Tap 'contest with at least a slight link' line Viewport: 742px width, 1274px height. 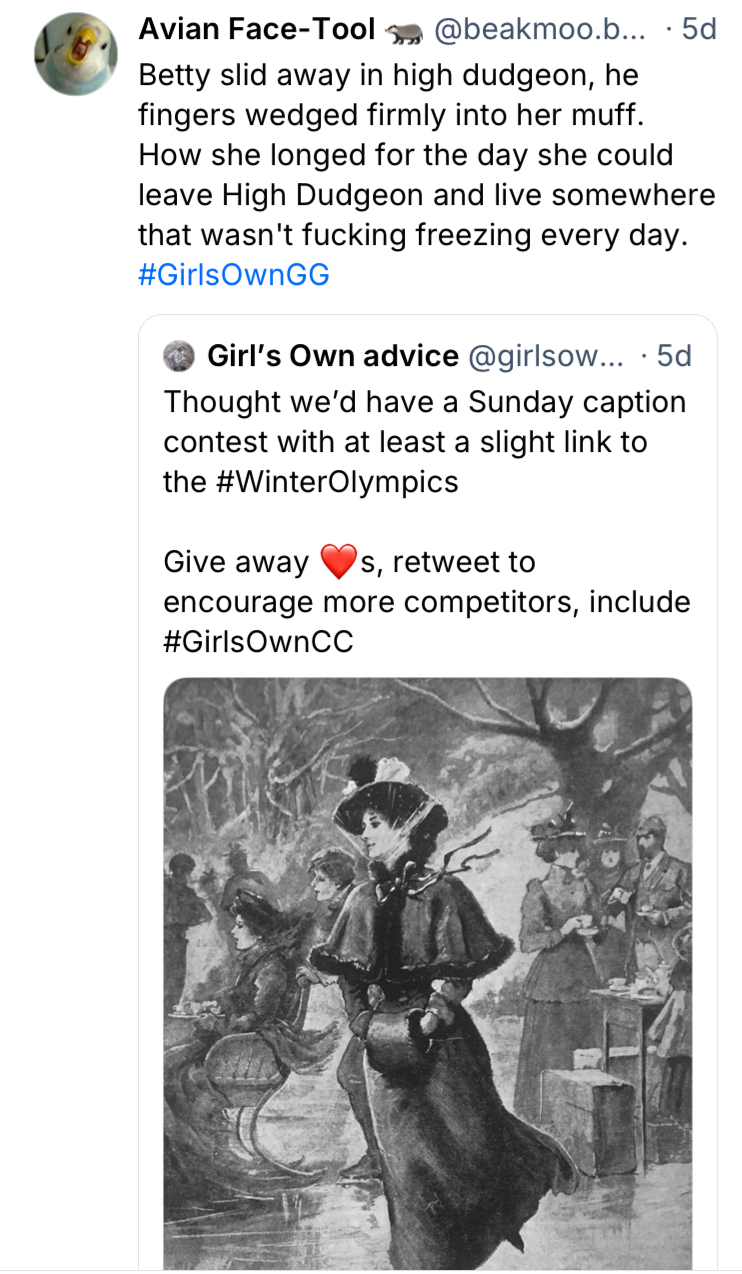click(x=405, y=442)
